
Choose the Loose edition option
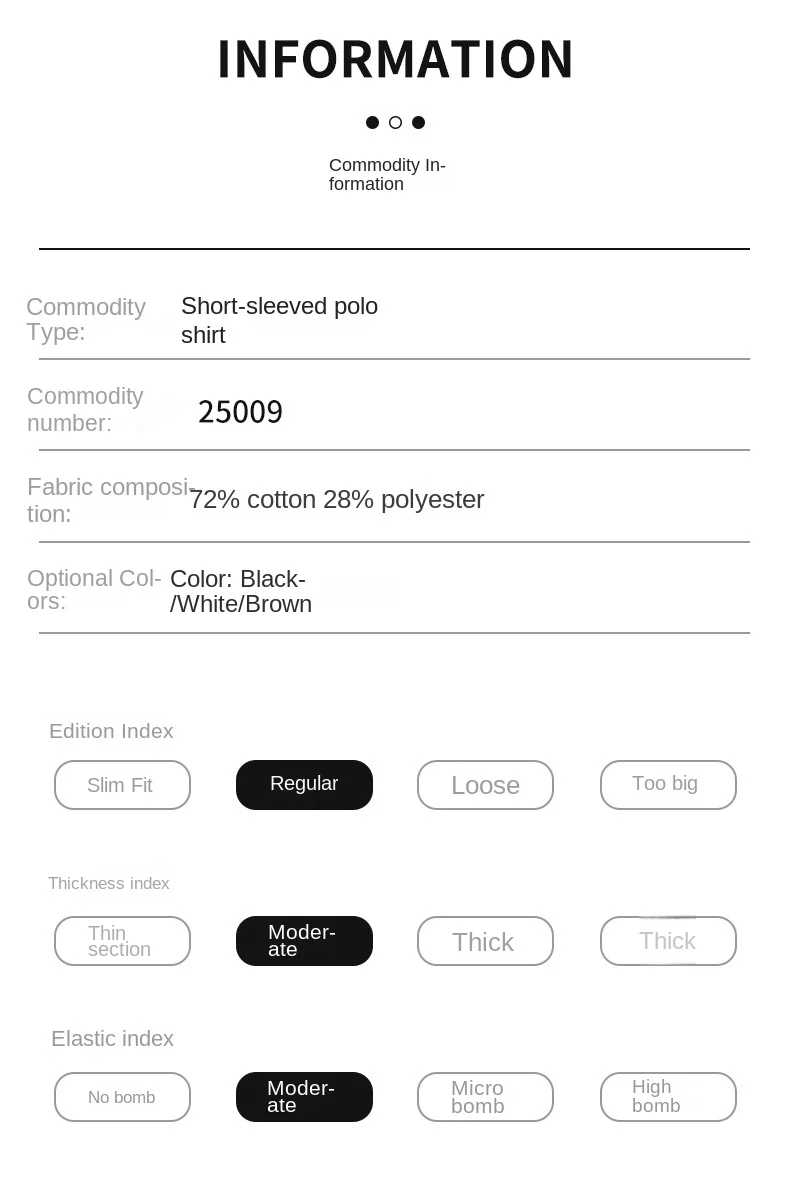pyautogui.click(x=485, y=785)
